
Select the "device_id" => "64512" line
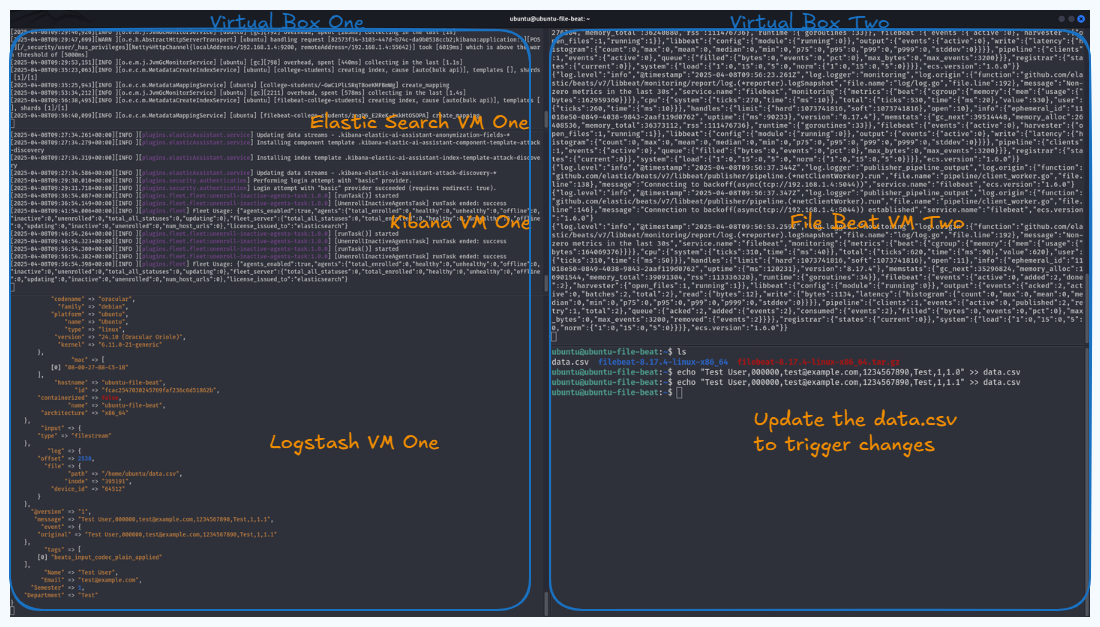click(88, 489)
